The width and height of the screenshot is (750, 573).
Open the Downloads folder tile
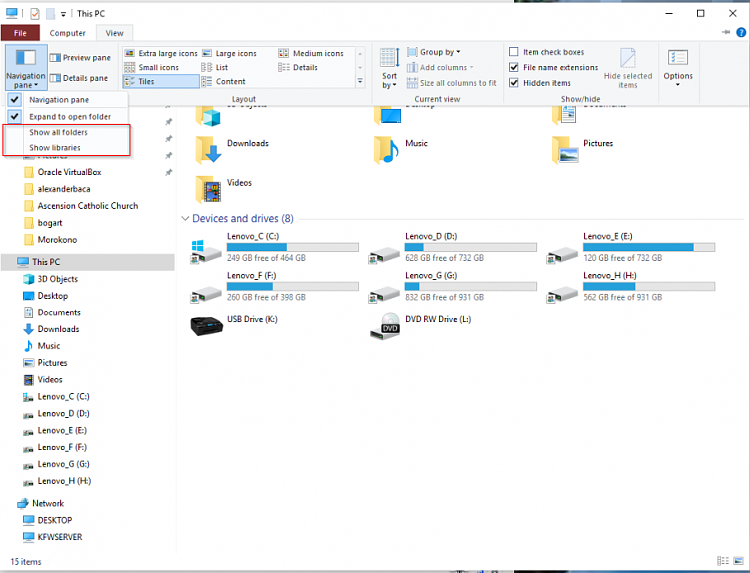(x=233, y=149)
